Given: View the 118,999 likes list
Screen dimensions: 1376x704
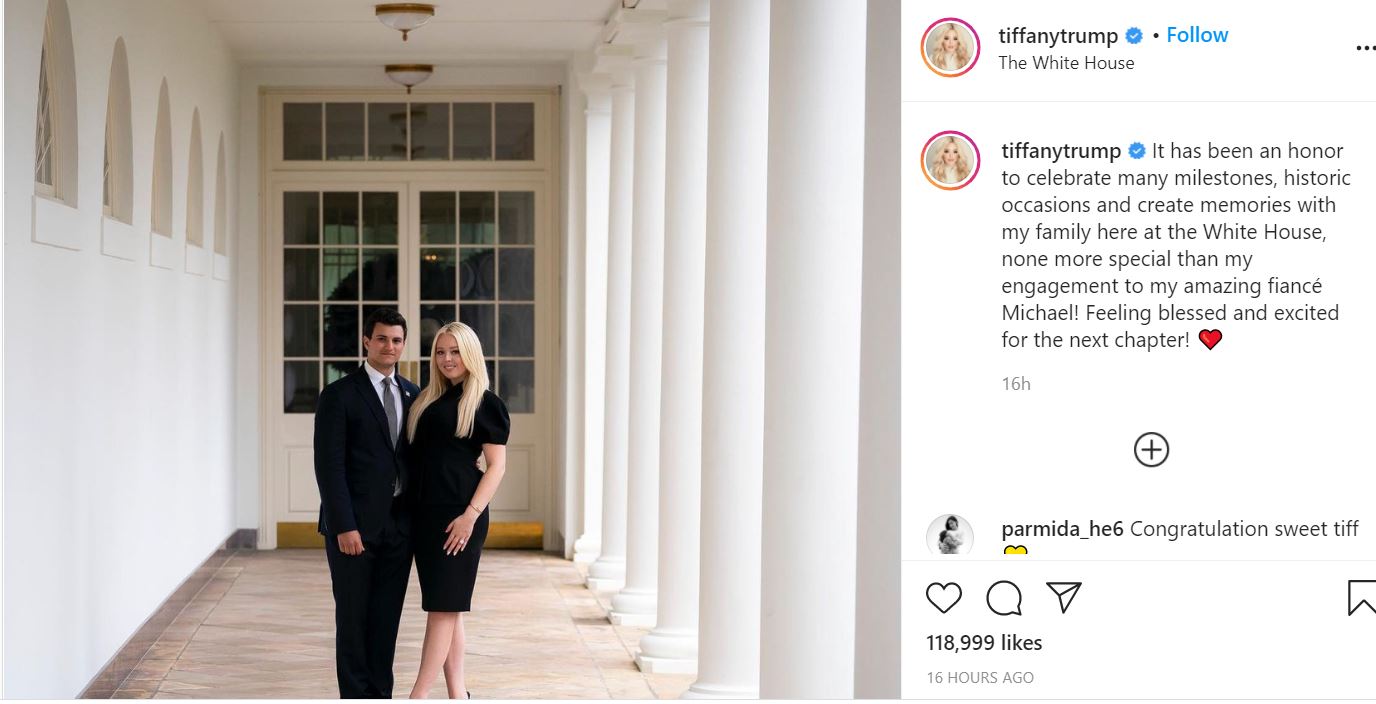Looking at the screenshot, I should click(x=984, y=642).
